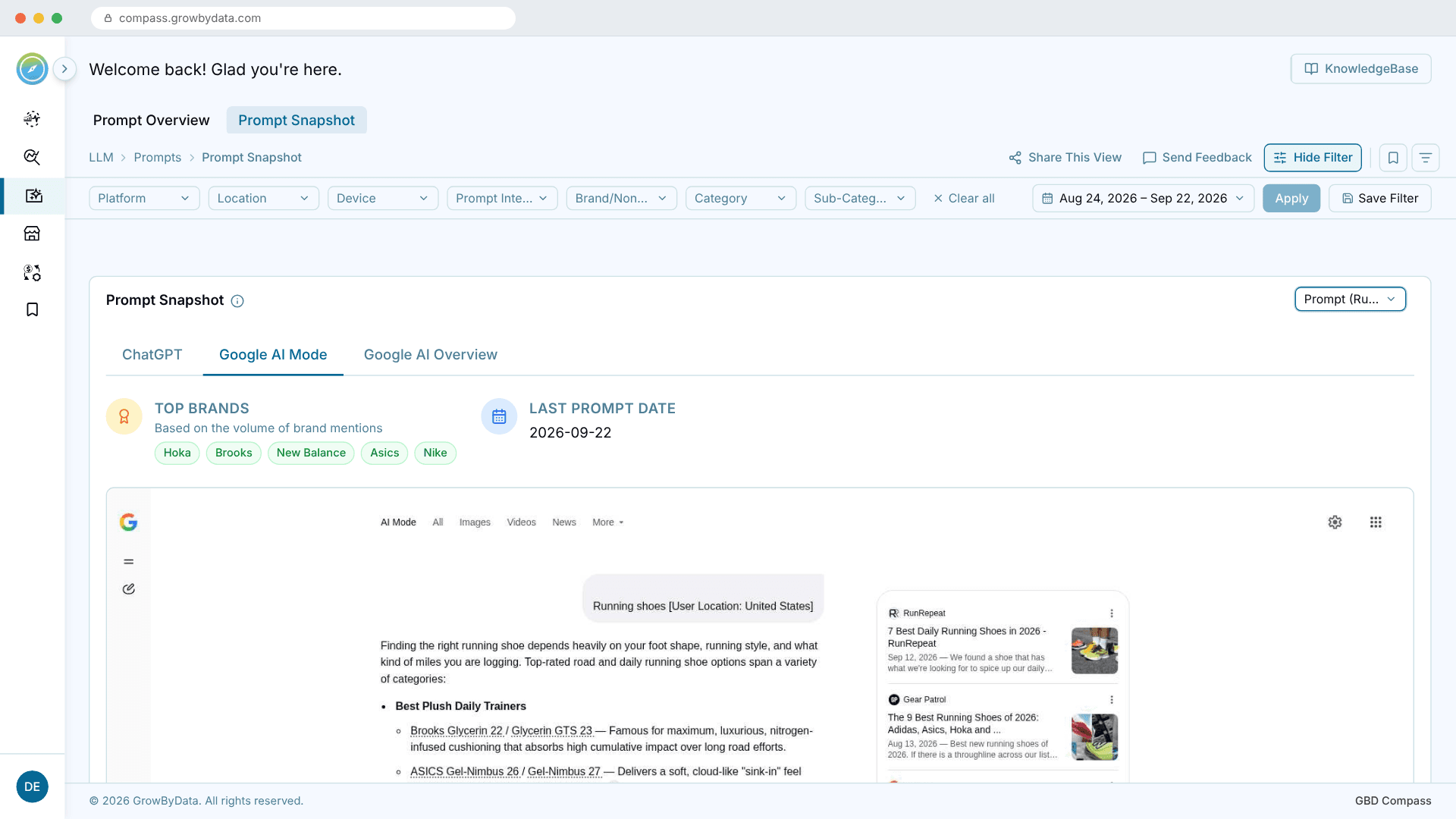Click the new chat pencil icon in snapshot
The width and height of the screenshot is (1456, 819).
pos(129,589)
